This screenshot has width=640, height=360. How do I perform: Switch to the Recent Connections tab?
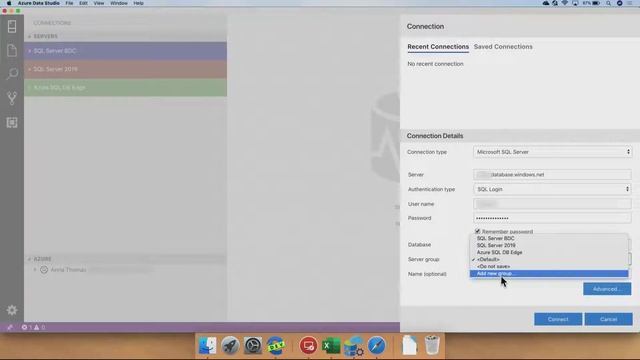pyautogui.click(x=438, y=47)
